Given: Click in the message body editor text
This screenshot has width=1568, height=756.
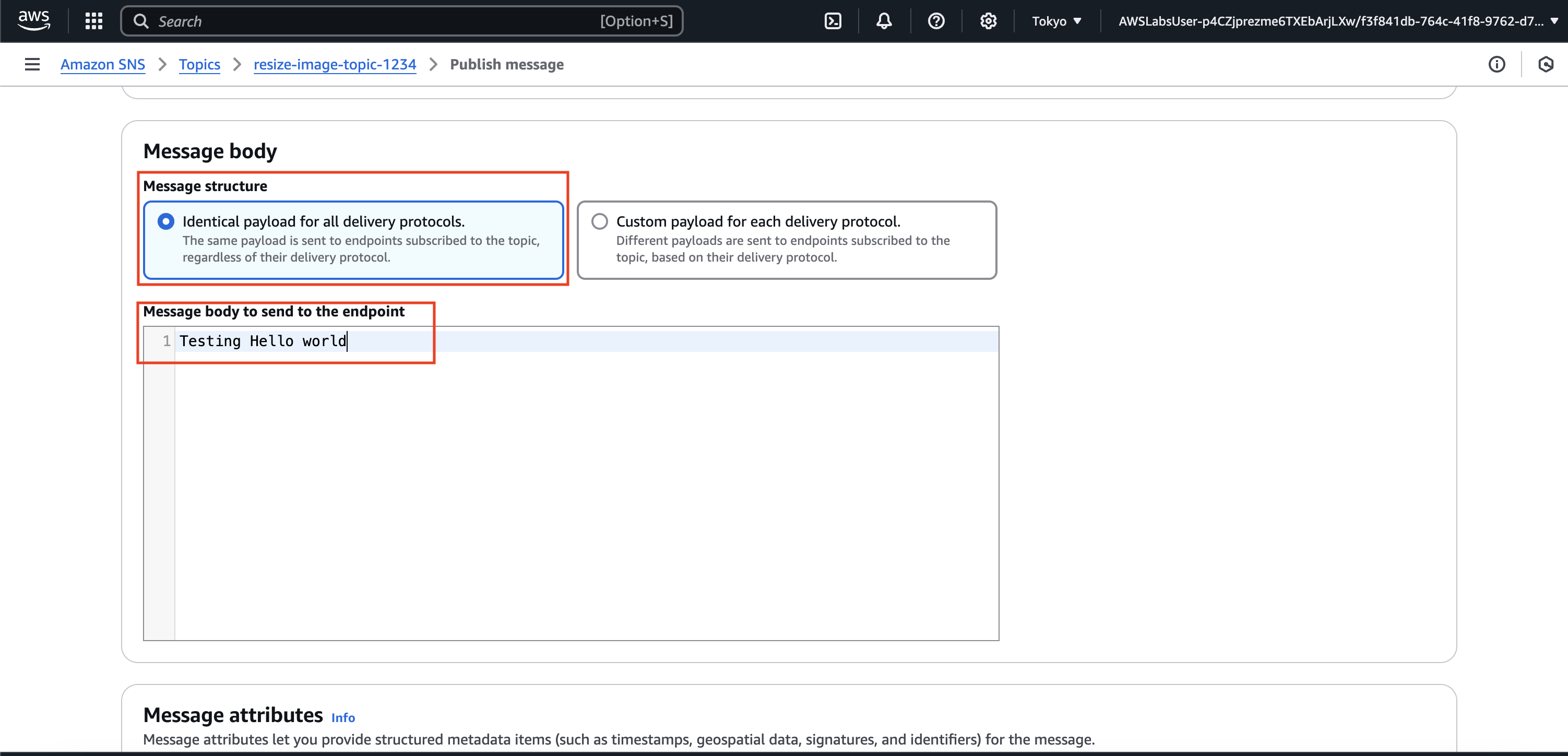Looking at the screenshot, I should (263, 341).
